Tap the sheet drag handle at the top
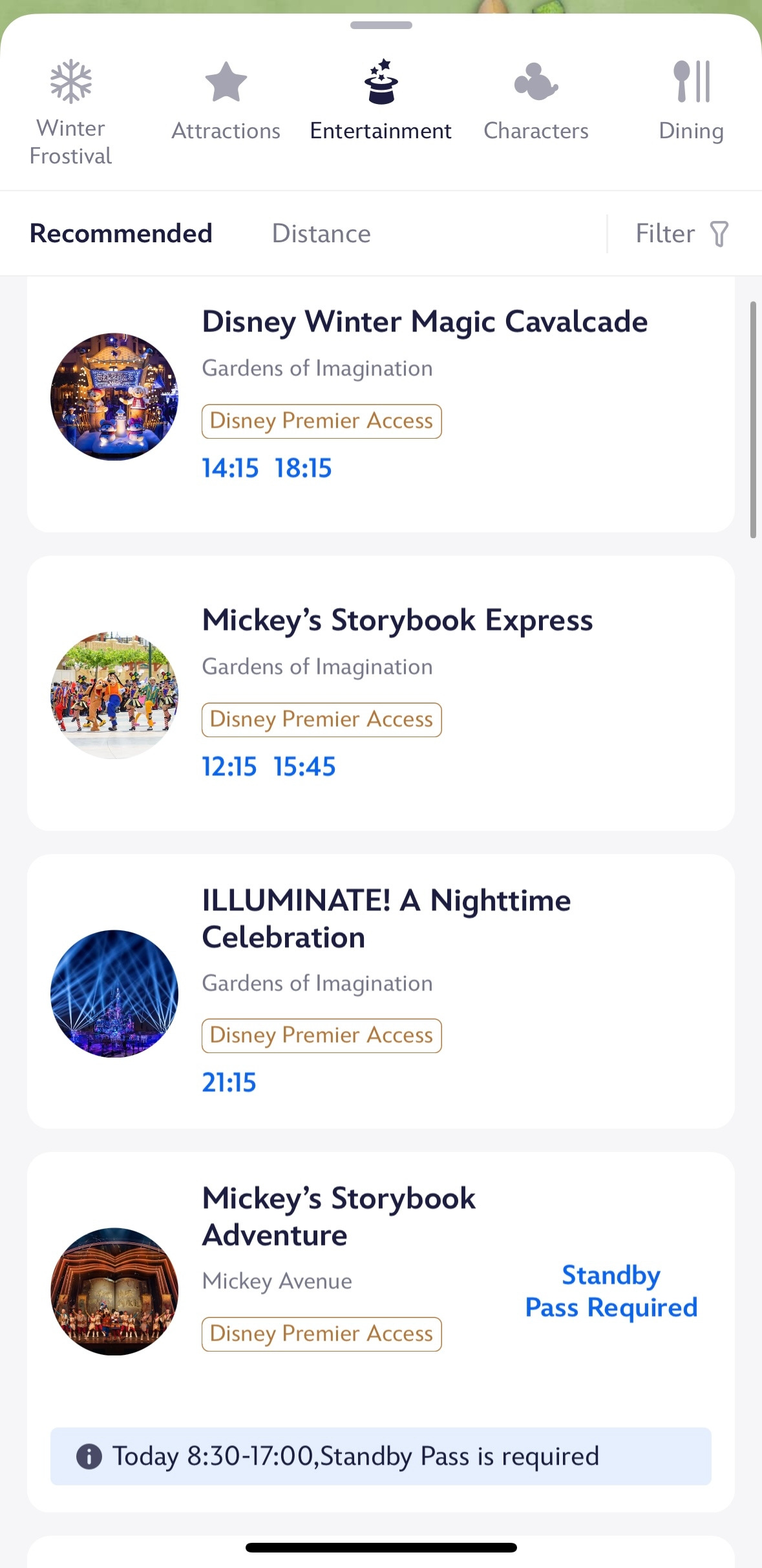 [381, 25]
